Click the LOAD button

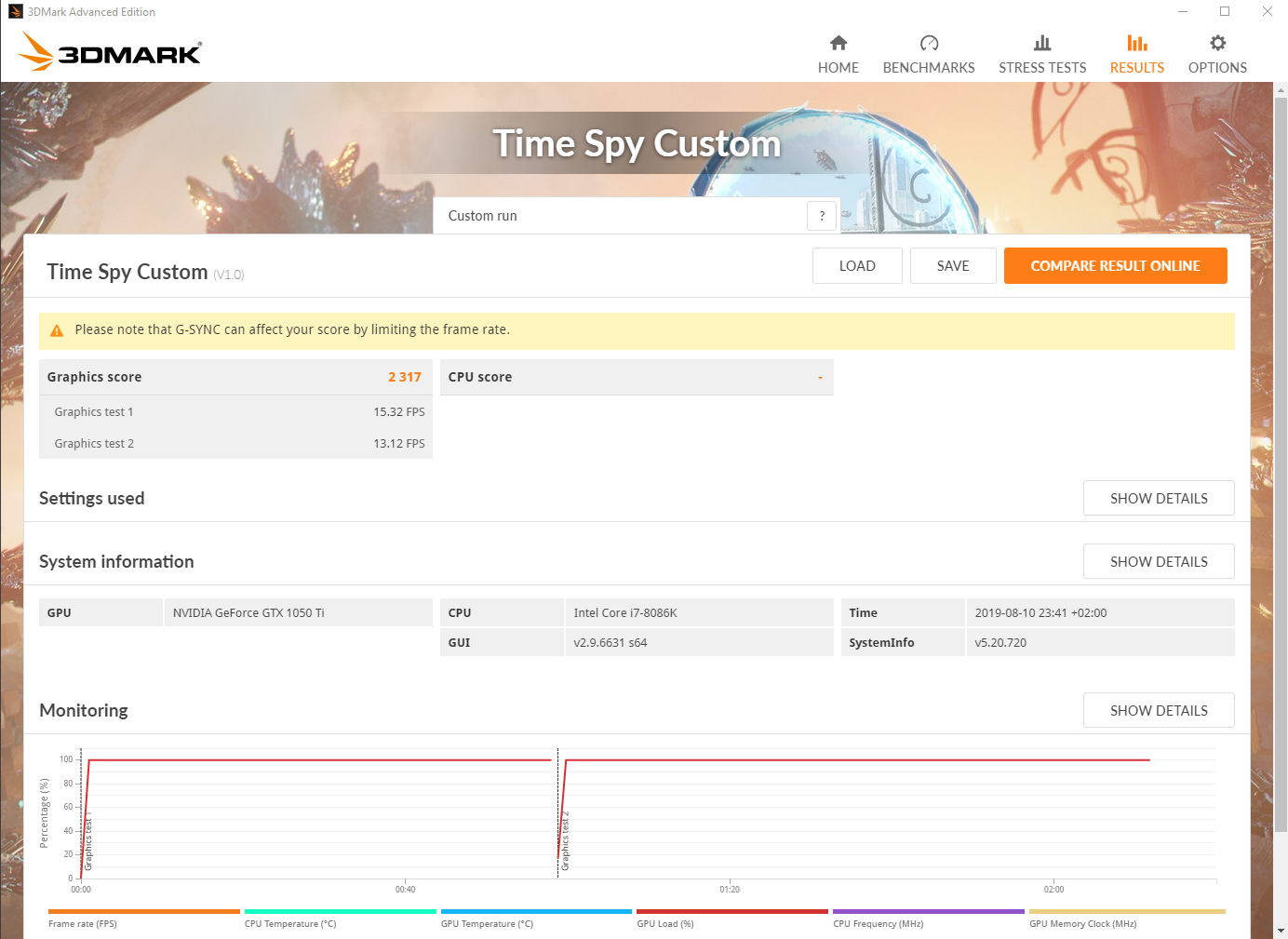click(x=857, y=265)
